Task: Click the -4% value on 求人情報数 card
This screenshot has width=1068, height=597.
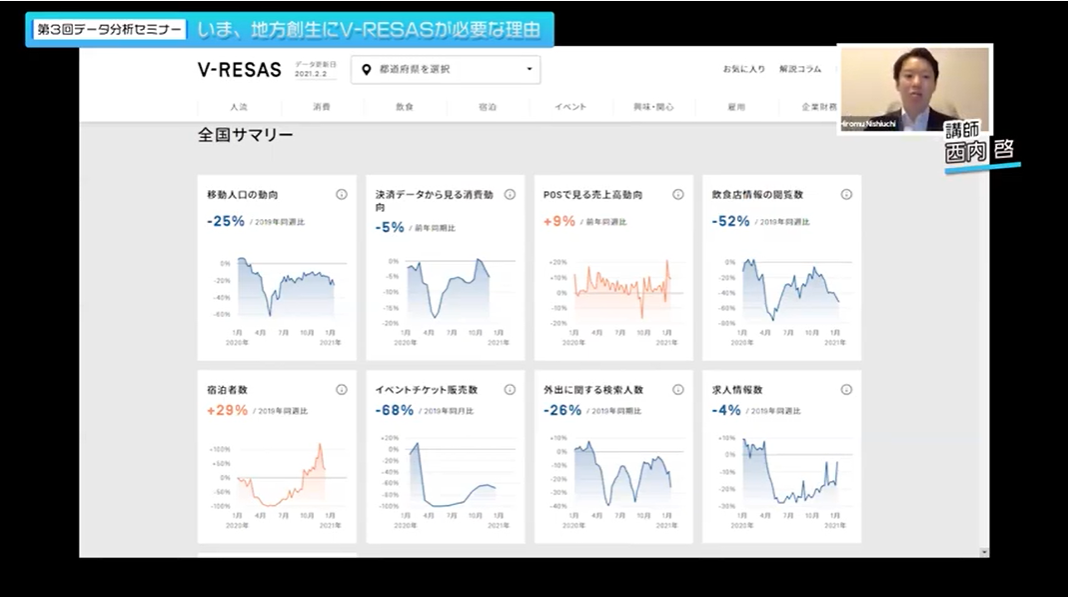Action: pyautogui.click(x=726, y=410)
